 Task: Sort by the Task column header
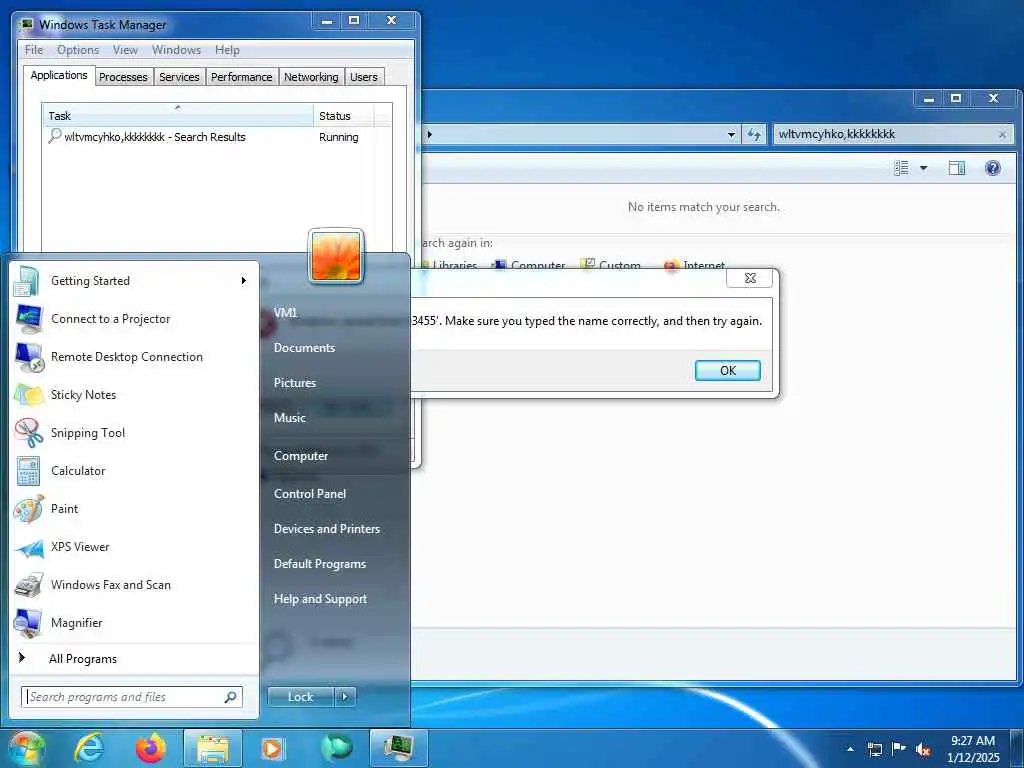[x=178, y=116]
